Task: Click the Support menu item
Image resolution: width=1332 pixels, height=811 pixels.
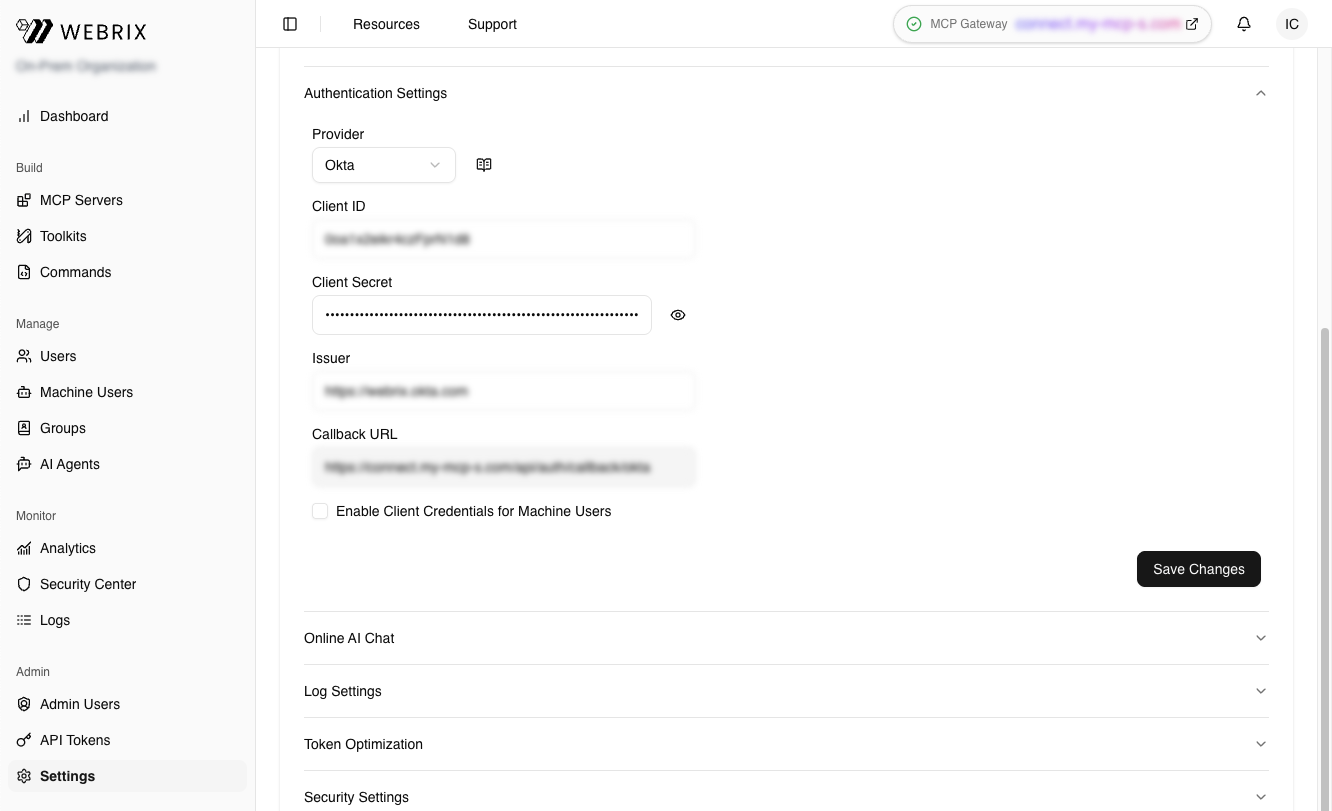Action: coord(492,24)
